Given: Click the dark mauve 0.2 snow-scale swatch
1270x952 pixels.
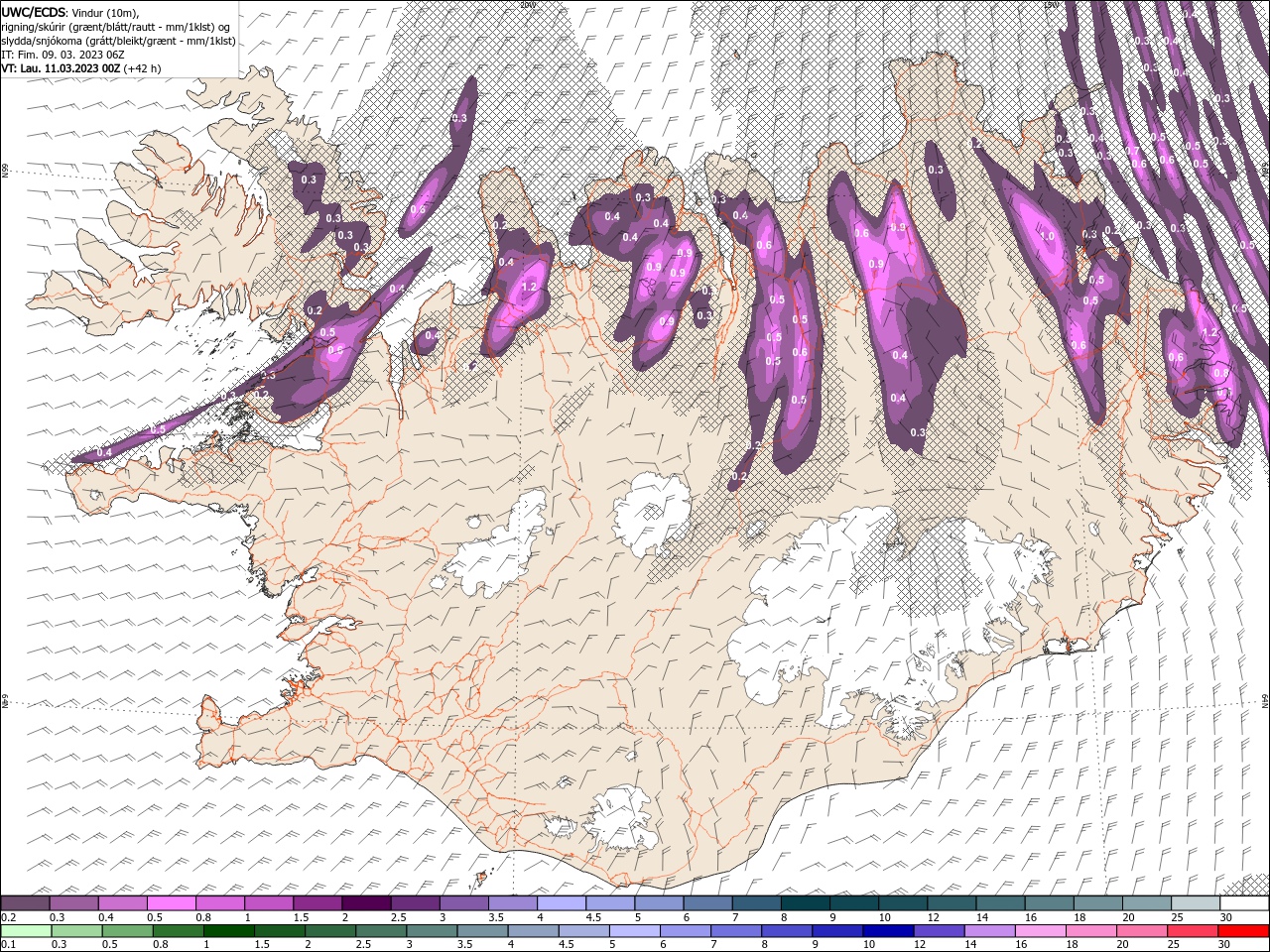Looking at the screenshot, I should [x=25, y=903].
